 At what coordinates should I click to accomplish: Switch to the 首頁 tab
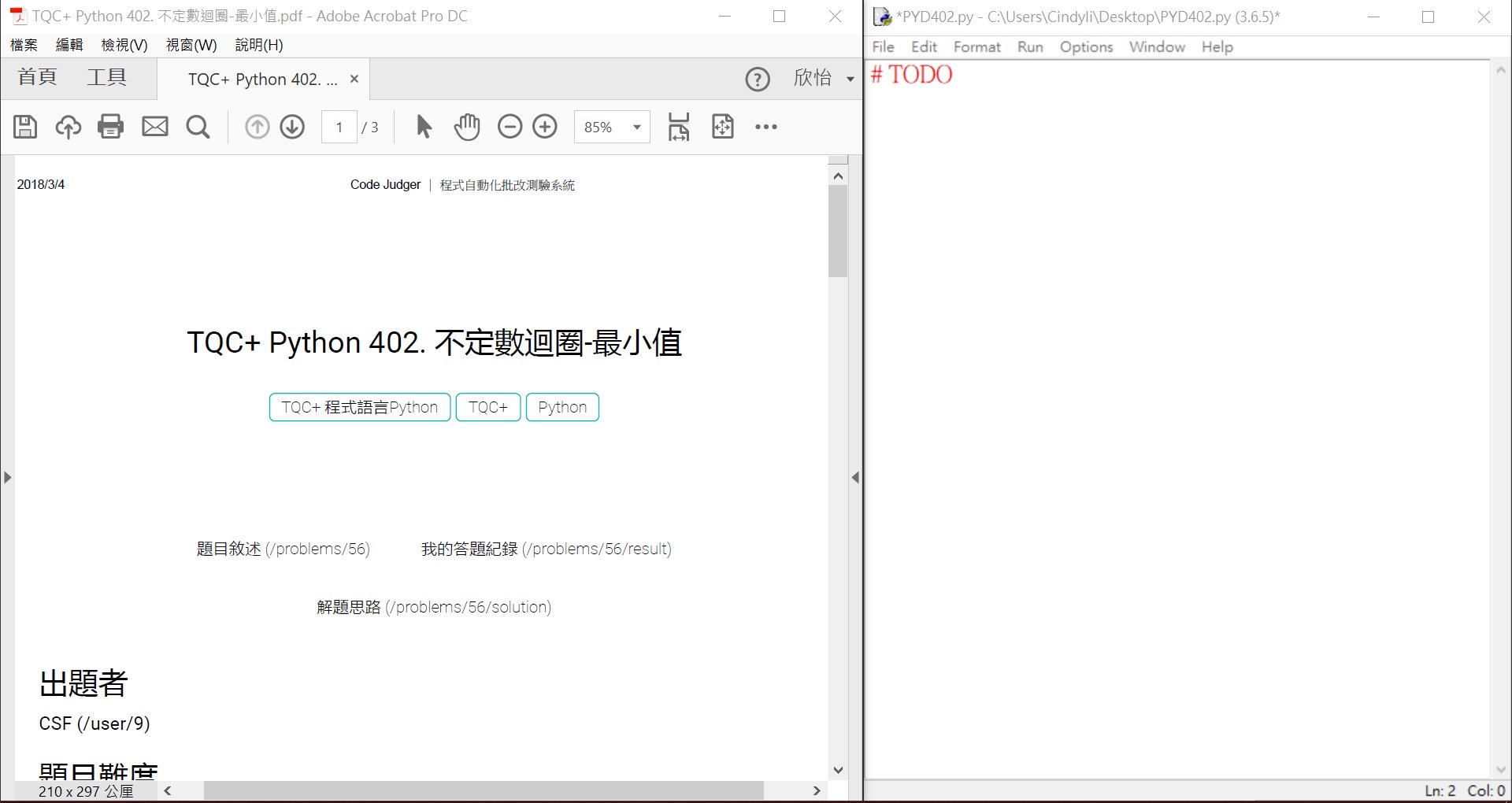(x=37, y=77)
